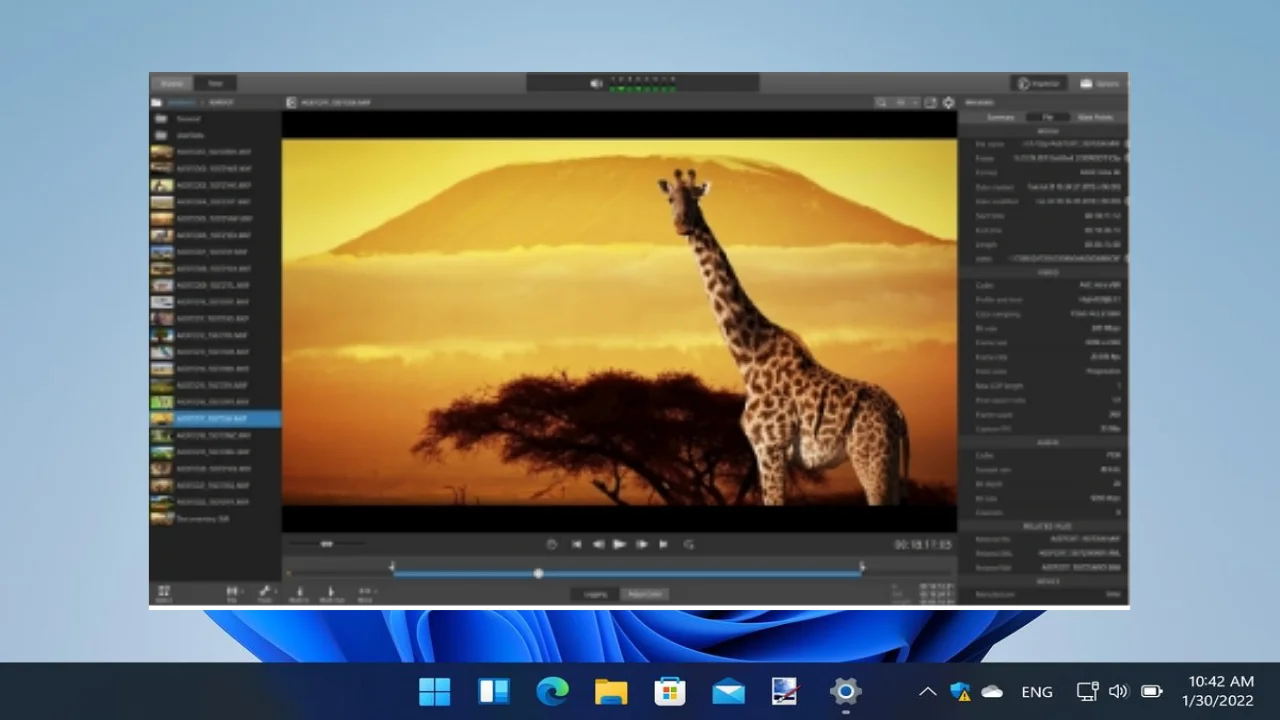The image size is (1280, 720).
Task: Set Mark In with toolbar button
Action: coord(299,594)
